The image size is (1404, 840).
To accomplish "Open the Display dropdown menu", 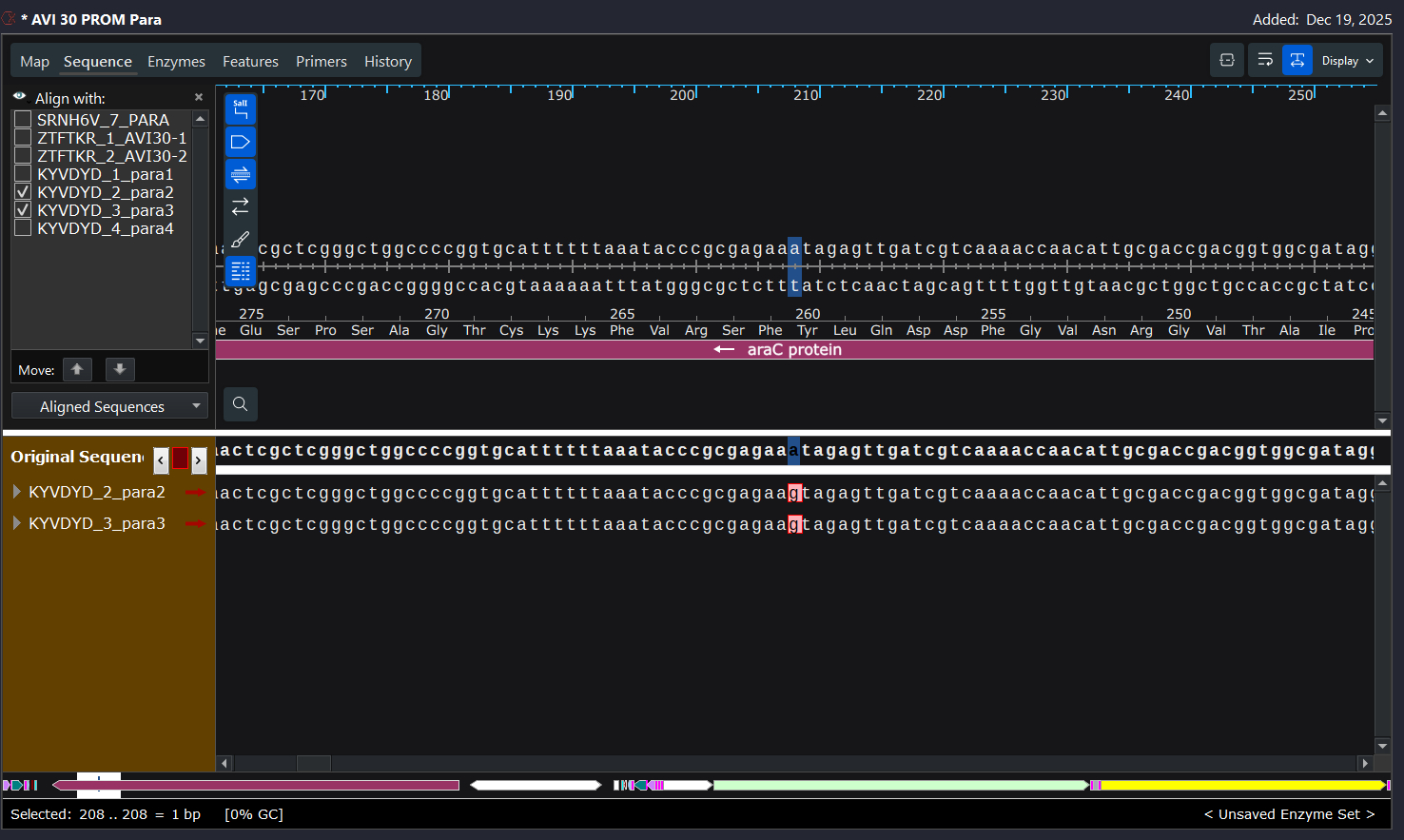I will tap(1348, 60).
